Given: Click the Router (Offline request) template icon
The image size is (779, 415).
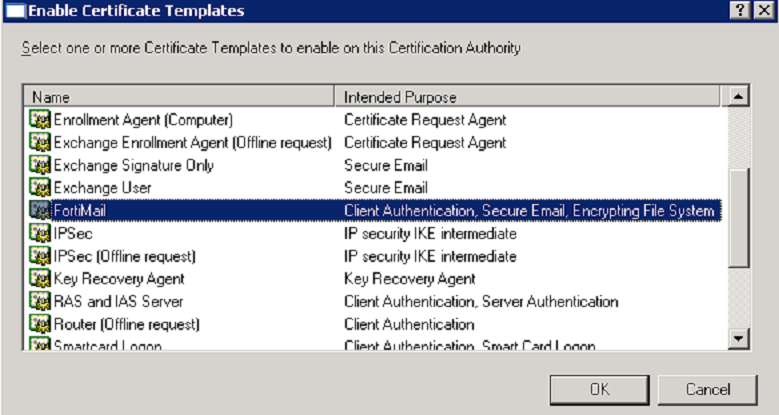Looking at the screenshot, I should point(40,324).
